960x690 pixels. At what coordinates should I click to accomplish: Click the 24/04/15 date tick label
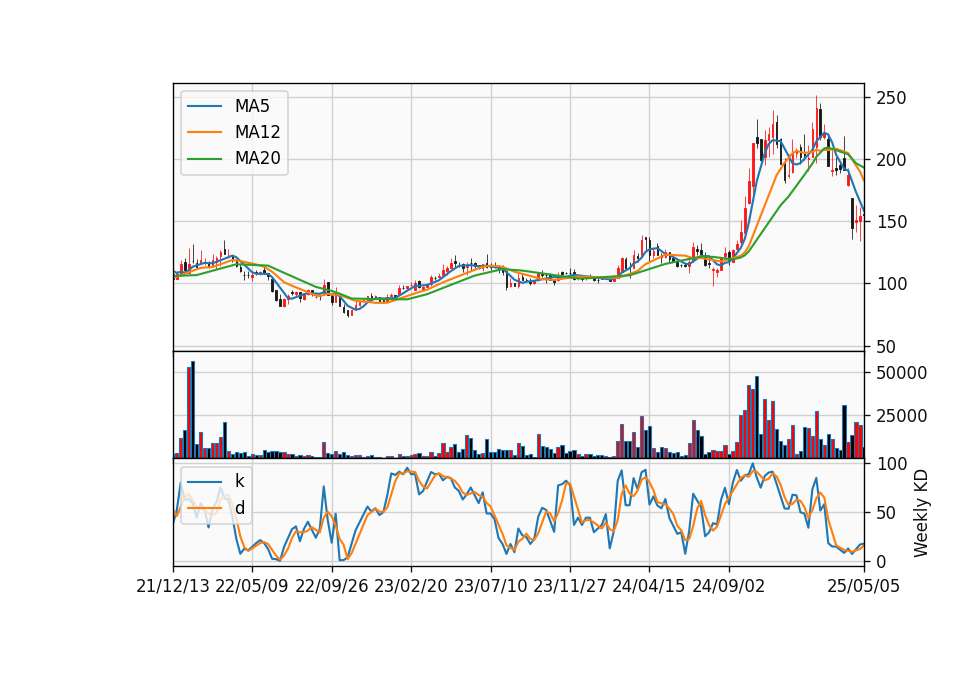pos(649,586)
